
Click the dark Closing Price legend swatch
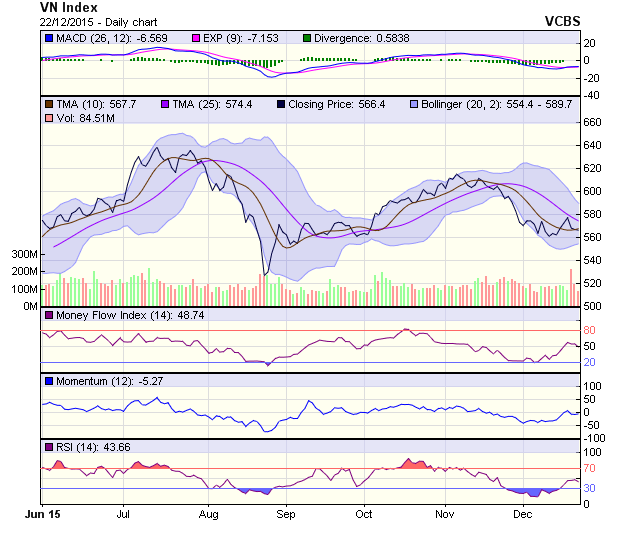282,104
